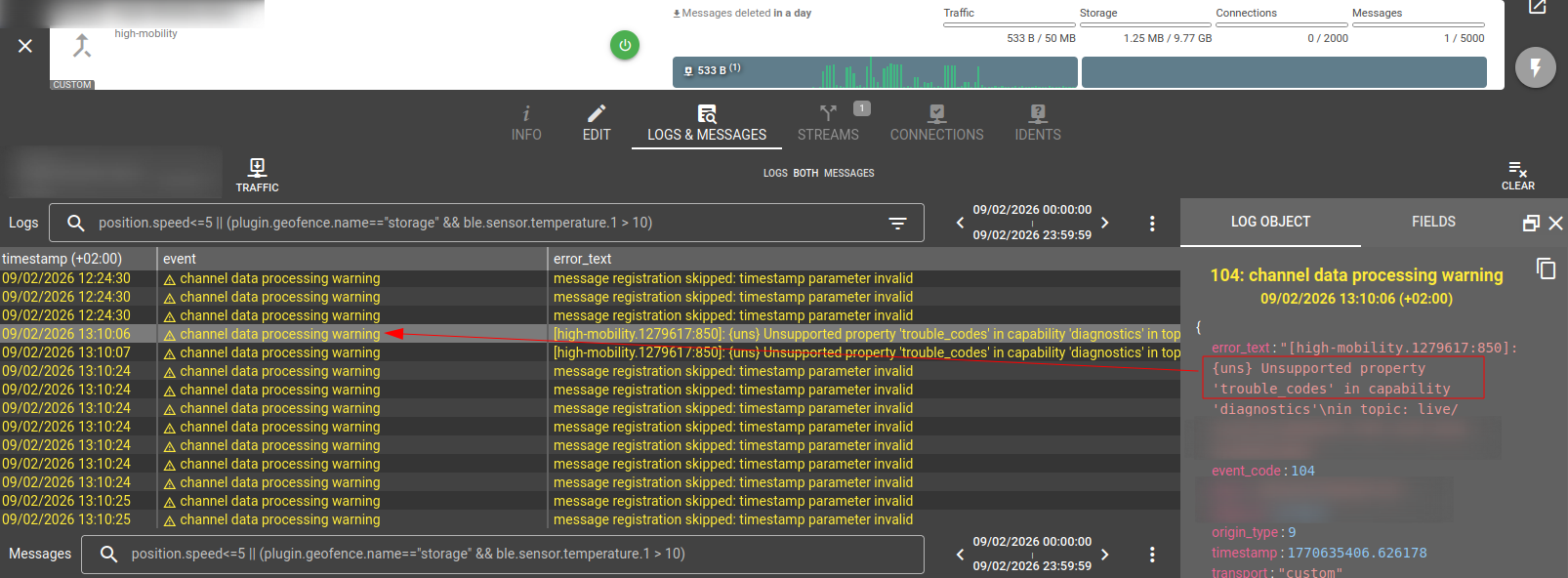
Task: Toggle the green power button
Action: coord(625,45)
